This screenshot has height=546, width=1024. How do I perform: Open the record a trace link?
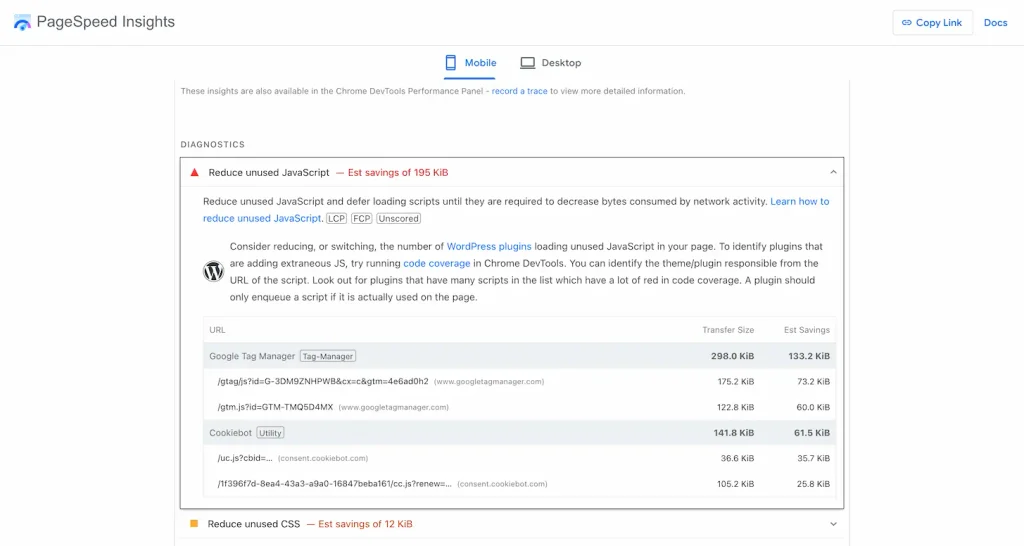[x=519, y=91]
